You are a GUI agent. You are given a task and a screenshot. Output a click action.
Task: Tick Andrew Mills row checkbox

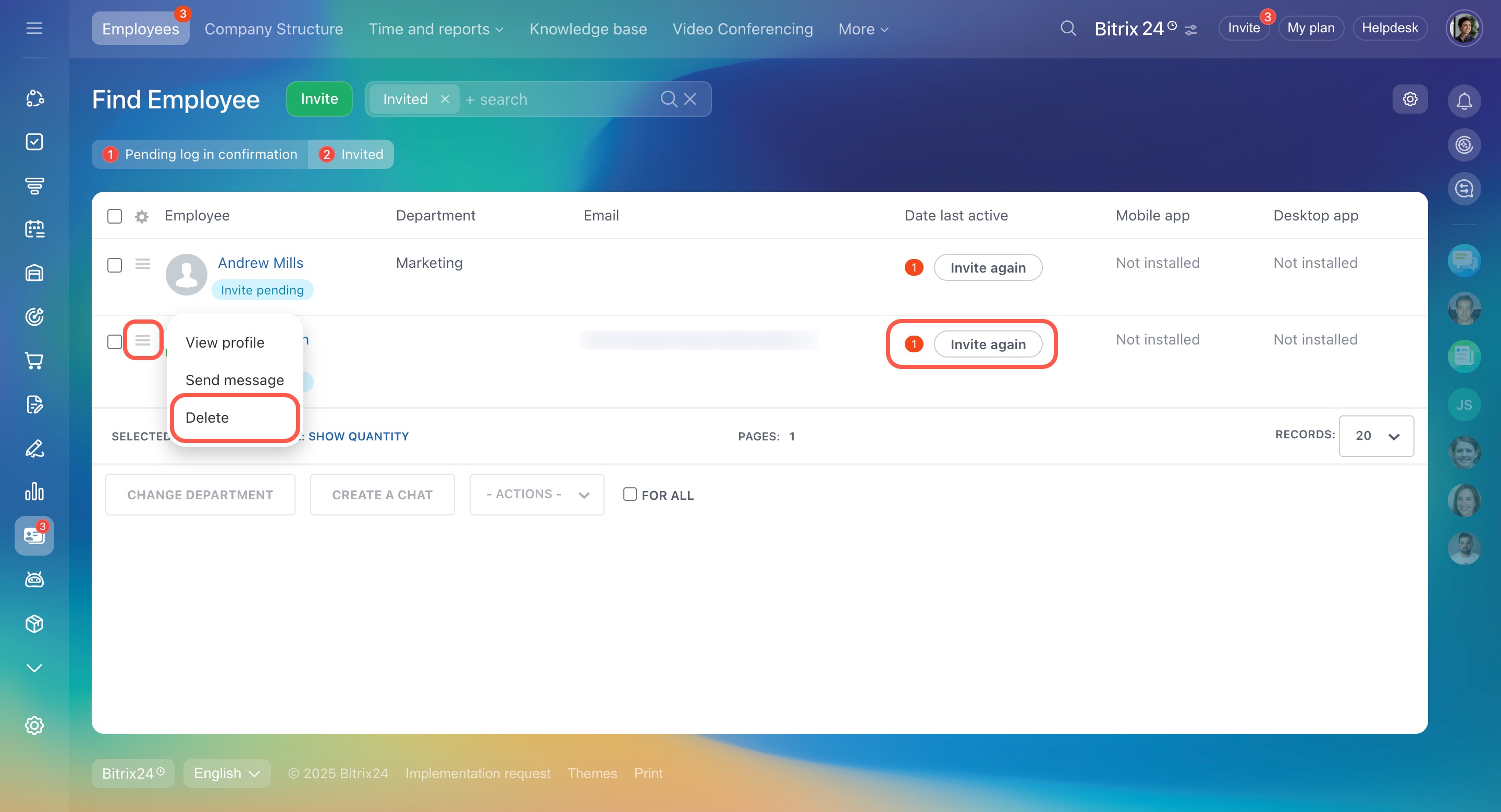pos(115,265)
